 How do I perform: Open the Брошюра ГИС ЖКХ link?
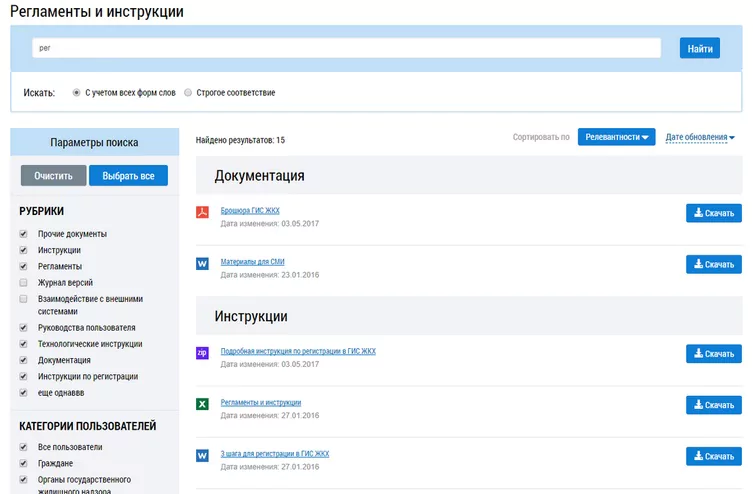pos(250,210)
